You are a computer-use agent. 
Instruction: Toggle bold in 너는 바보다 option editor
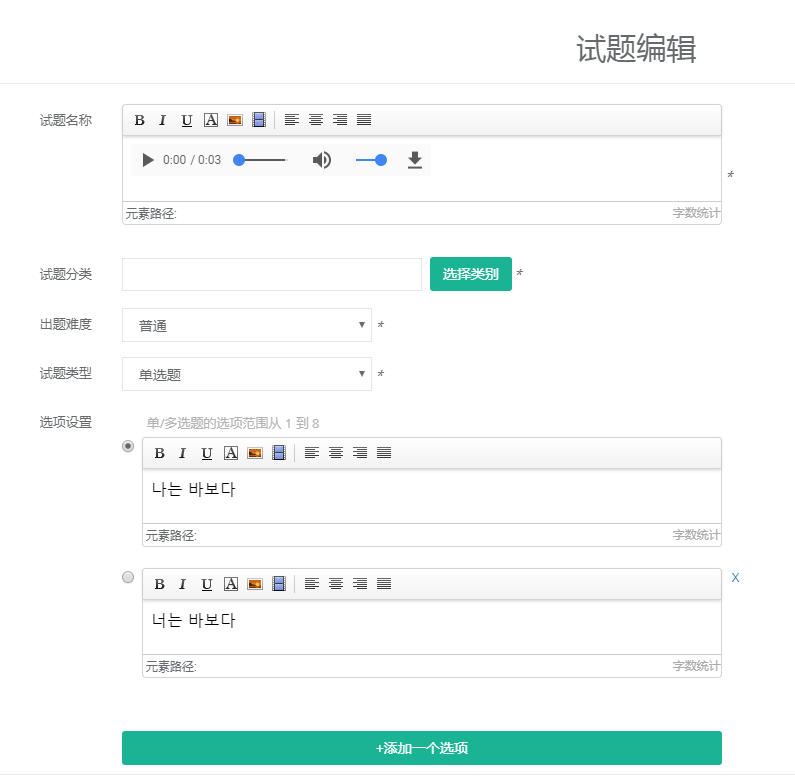[159, 584]
